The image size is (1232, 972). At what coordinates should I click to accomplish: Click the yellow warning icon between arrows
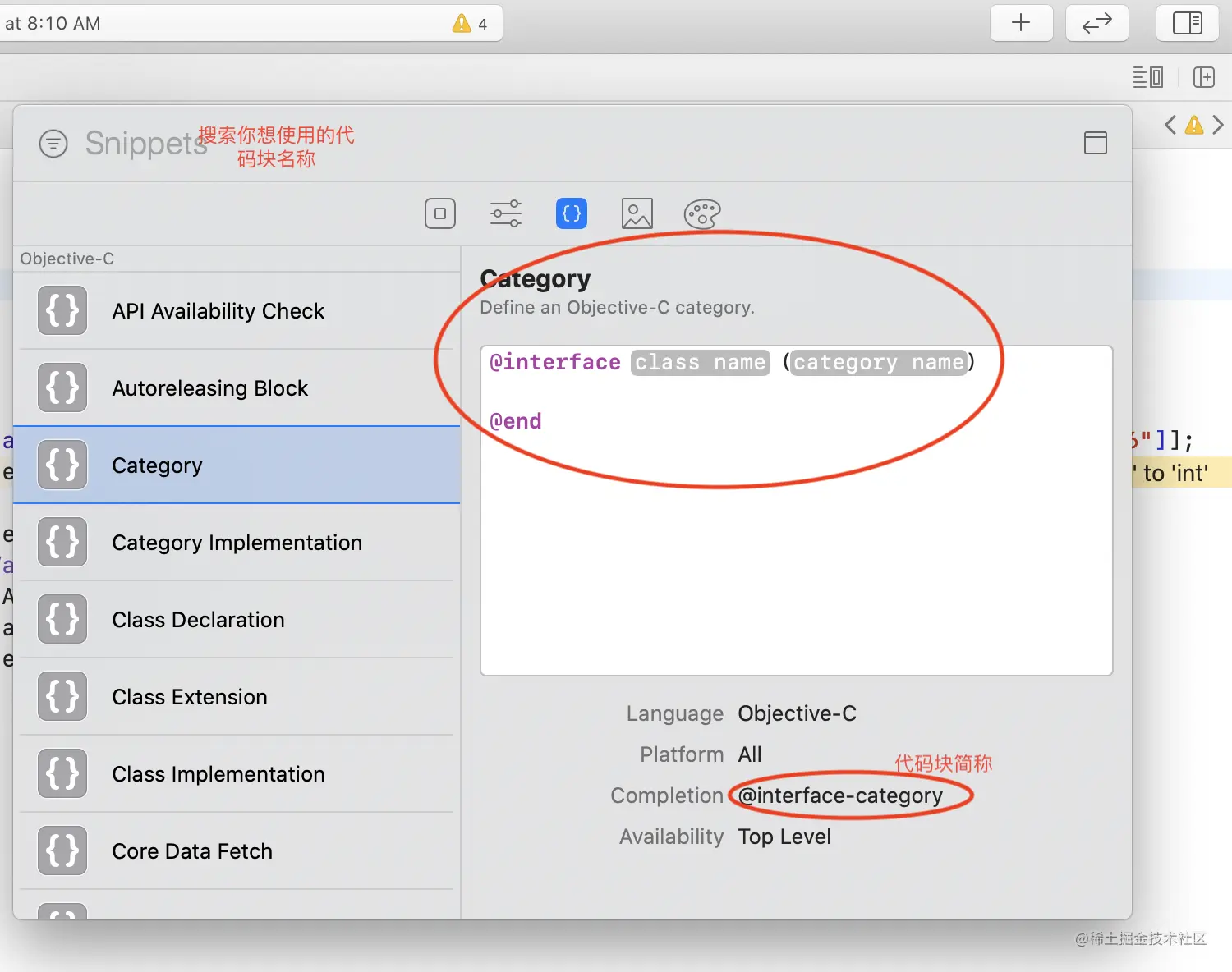pyautogui.click(x=1194, y=125)
